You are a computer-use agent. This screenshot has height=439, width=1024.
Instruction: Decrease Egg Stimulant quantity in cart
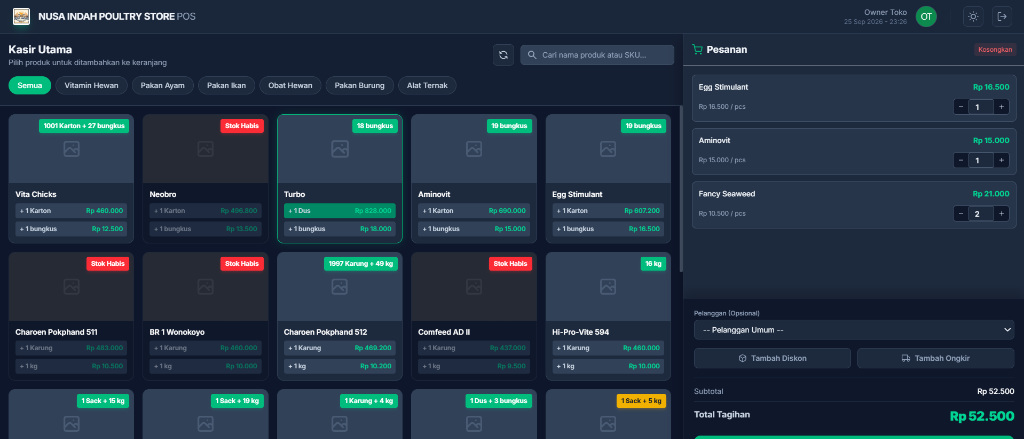click(x=961, y=106)
